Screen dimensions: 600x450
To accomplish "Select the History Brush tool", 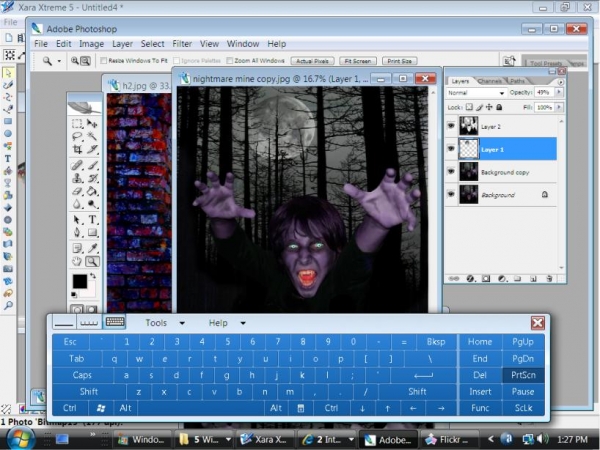I will tap(92, 178).
